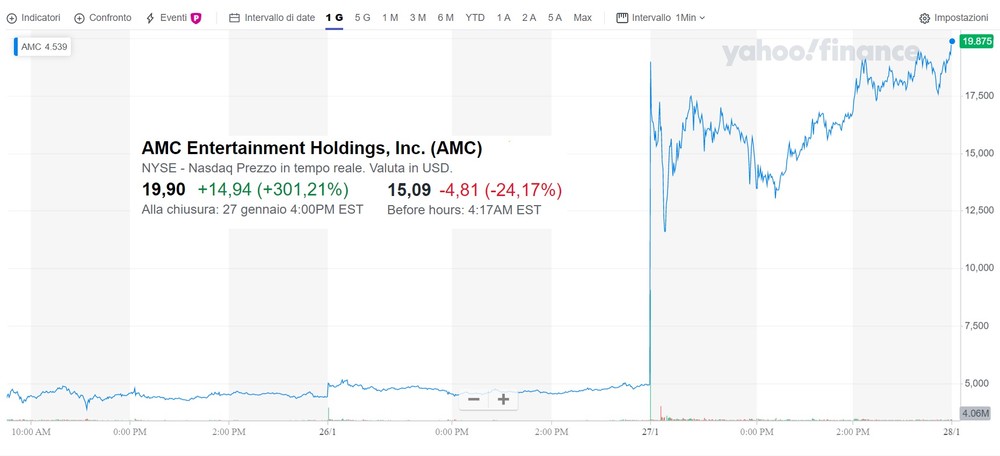Open Eventi lightning bolt icon
This screenshot has width=1000, height=456.
point(151,18)
